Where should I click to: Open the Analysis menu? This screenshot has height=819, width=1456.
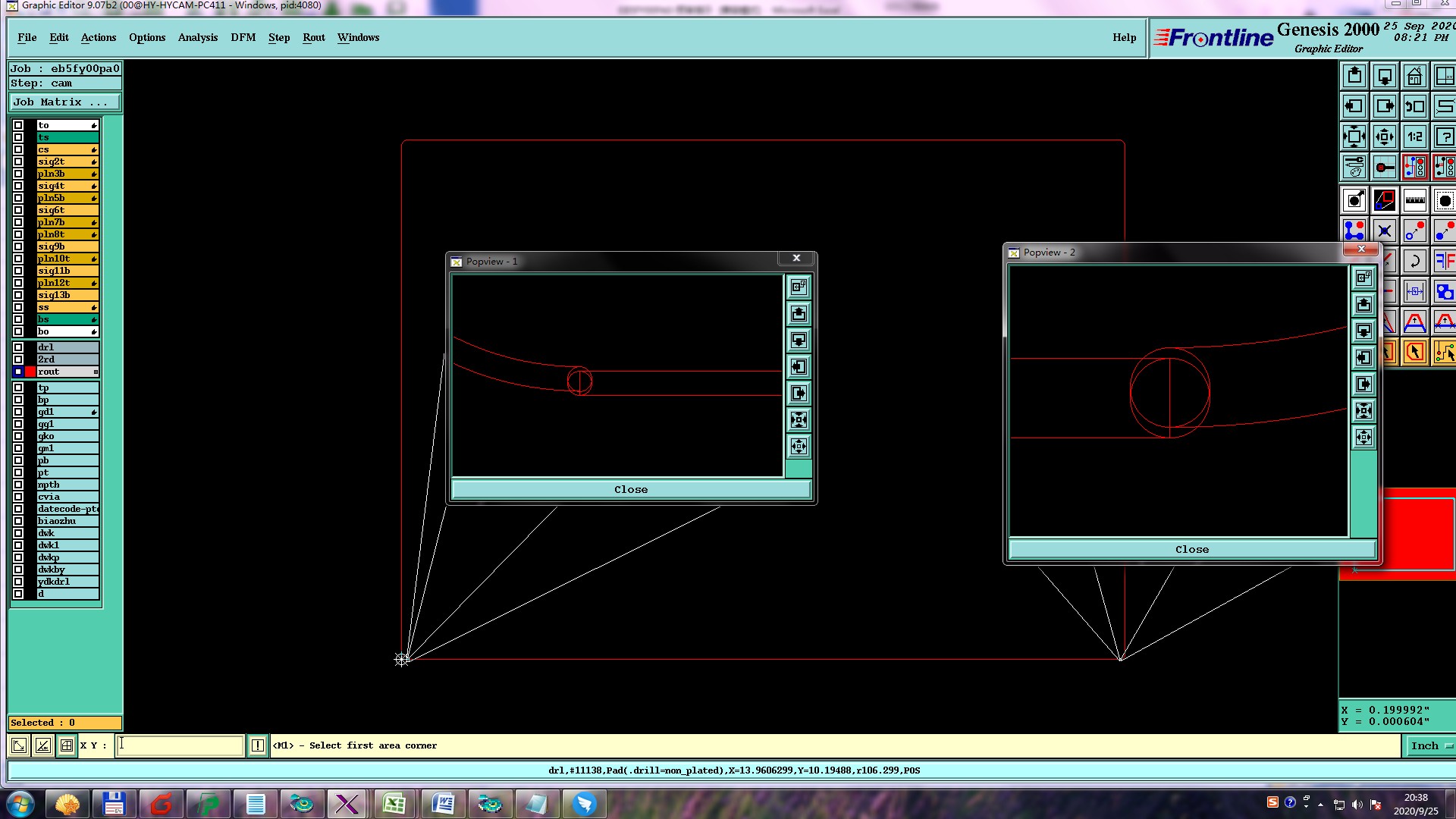(x=197, y=38)
